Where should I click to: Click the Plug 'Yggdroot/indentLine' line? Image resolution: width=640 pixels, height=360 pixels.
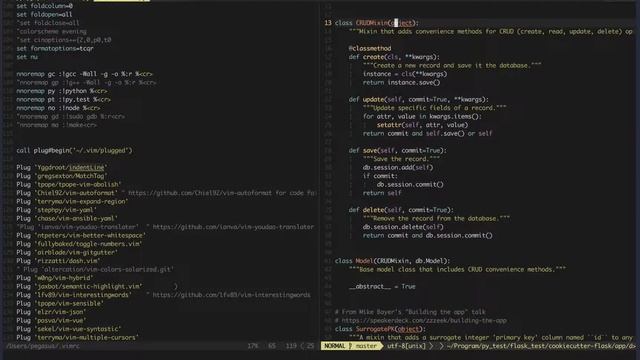(x=62, y=167)
